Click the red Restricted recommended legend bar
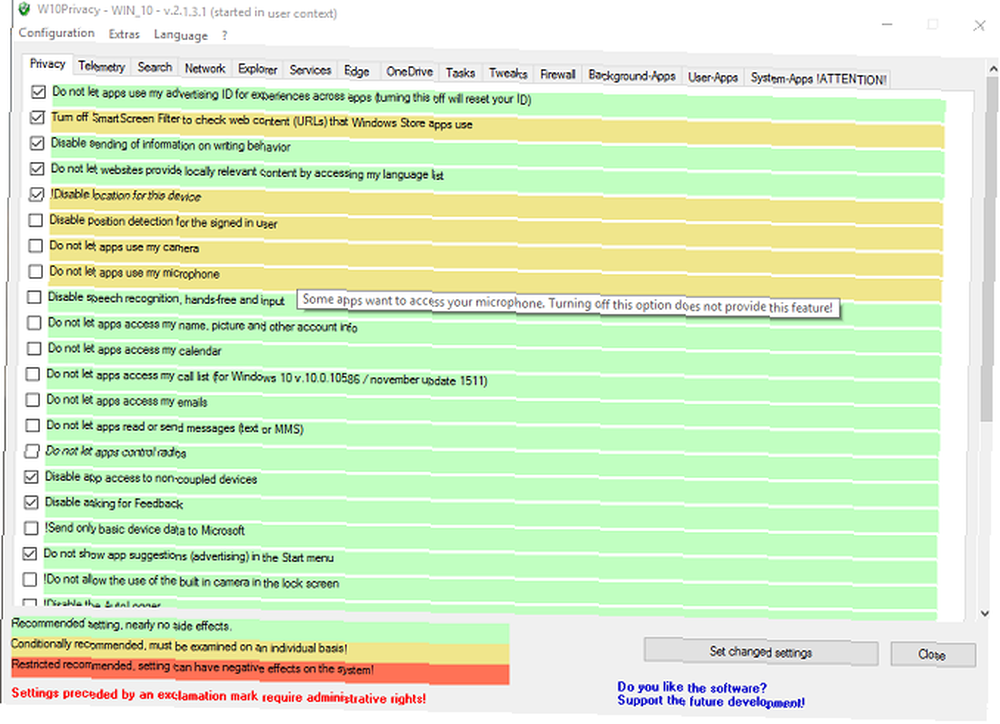The width and height of the screenshot is (1000, 724). (260, 671)
